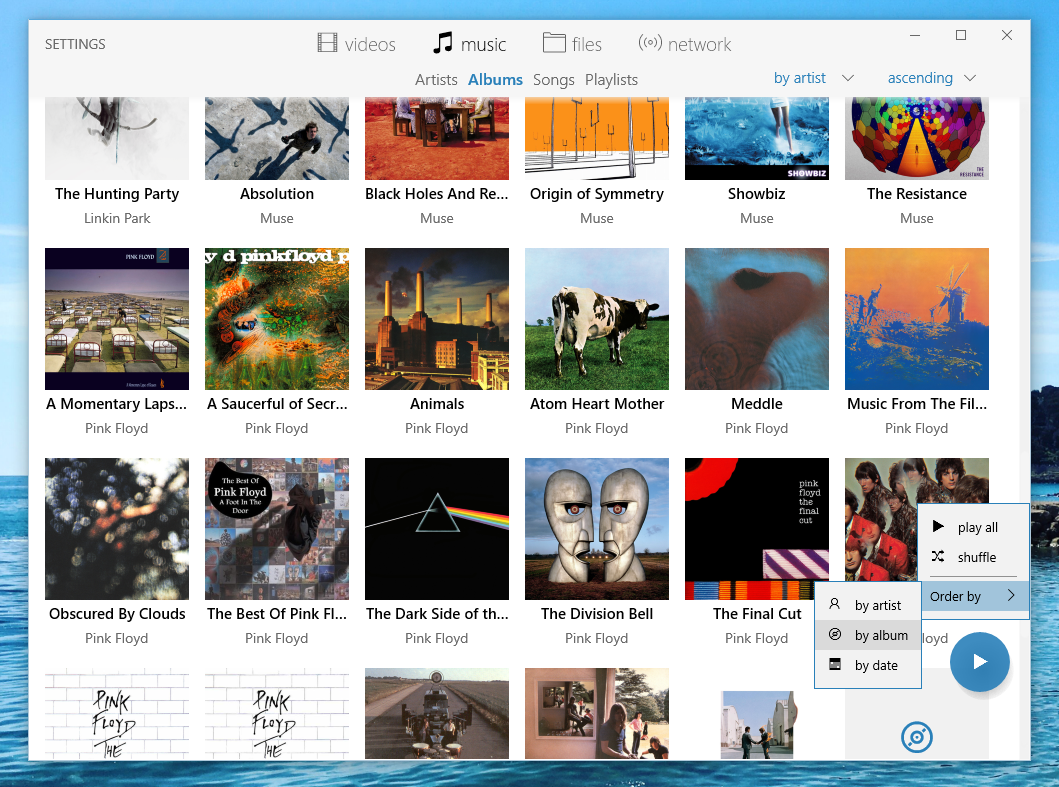Screen dimensions: 1059x787
Task: Open the by artist sort dropdown
Action: (x=813, y=78)
